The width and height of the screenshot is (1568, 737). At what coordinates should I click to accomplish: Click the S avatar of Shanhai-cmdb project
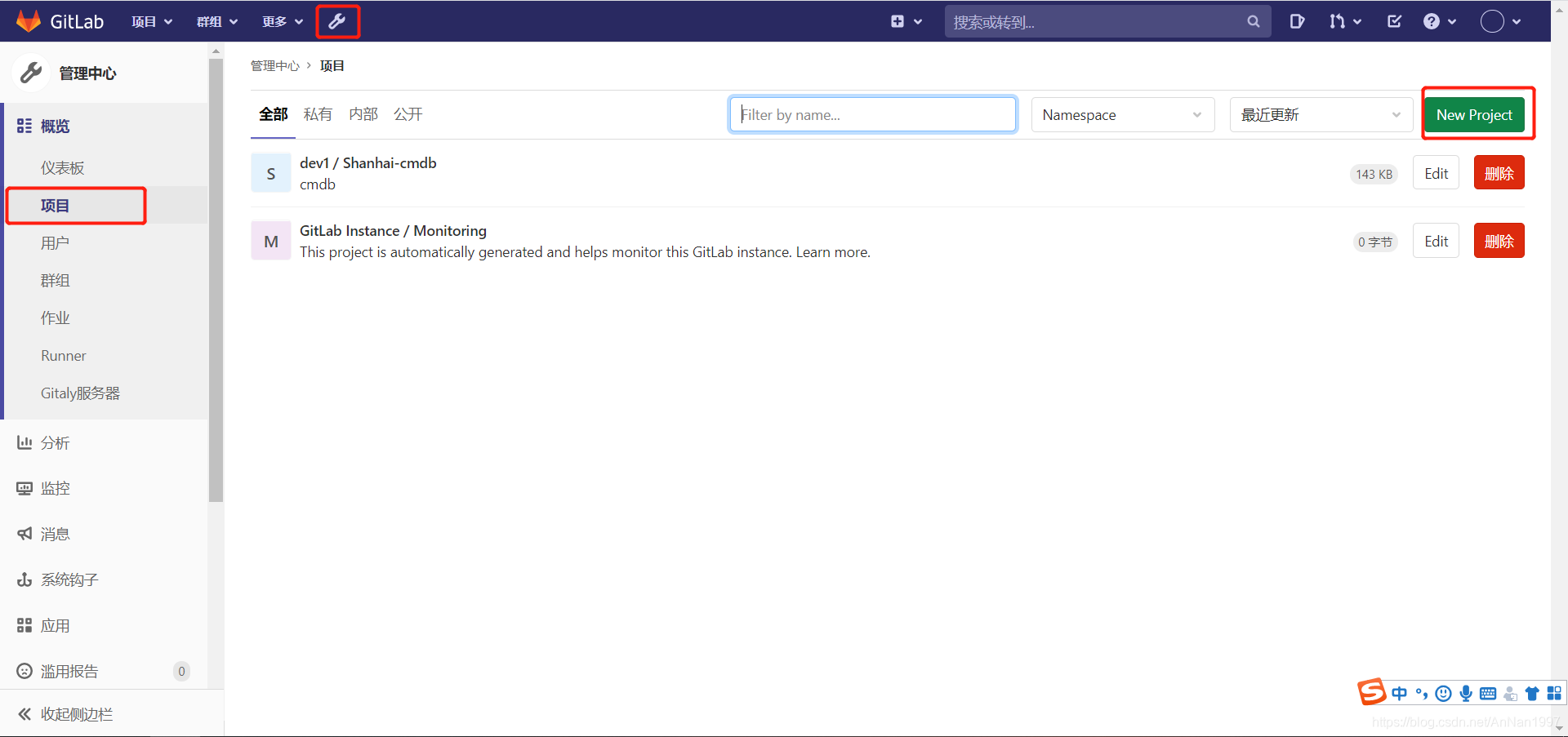(271, 173)
